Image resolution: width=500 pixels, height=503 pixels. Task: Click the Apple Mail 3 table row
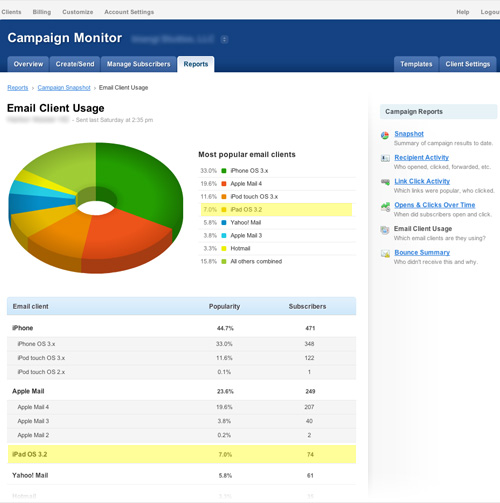click(x=182, y=421)
